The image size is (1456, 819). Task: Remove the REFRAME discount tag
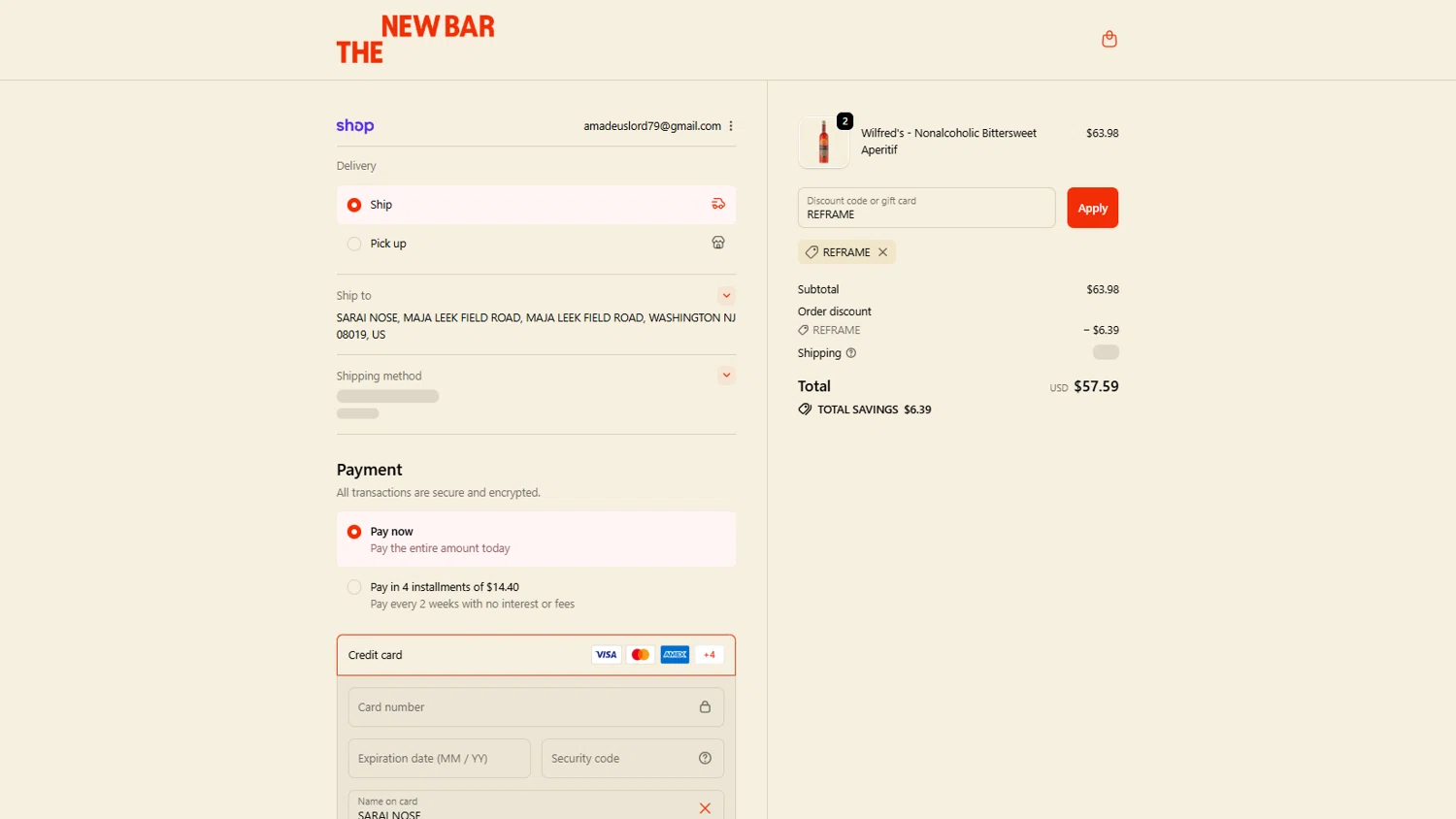[882, 252]
